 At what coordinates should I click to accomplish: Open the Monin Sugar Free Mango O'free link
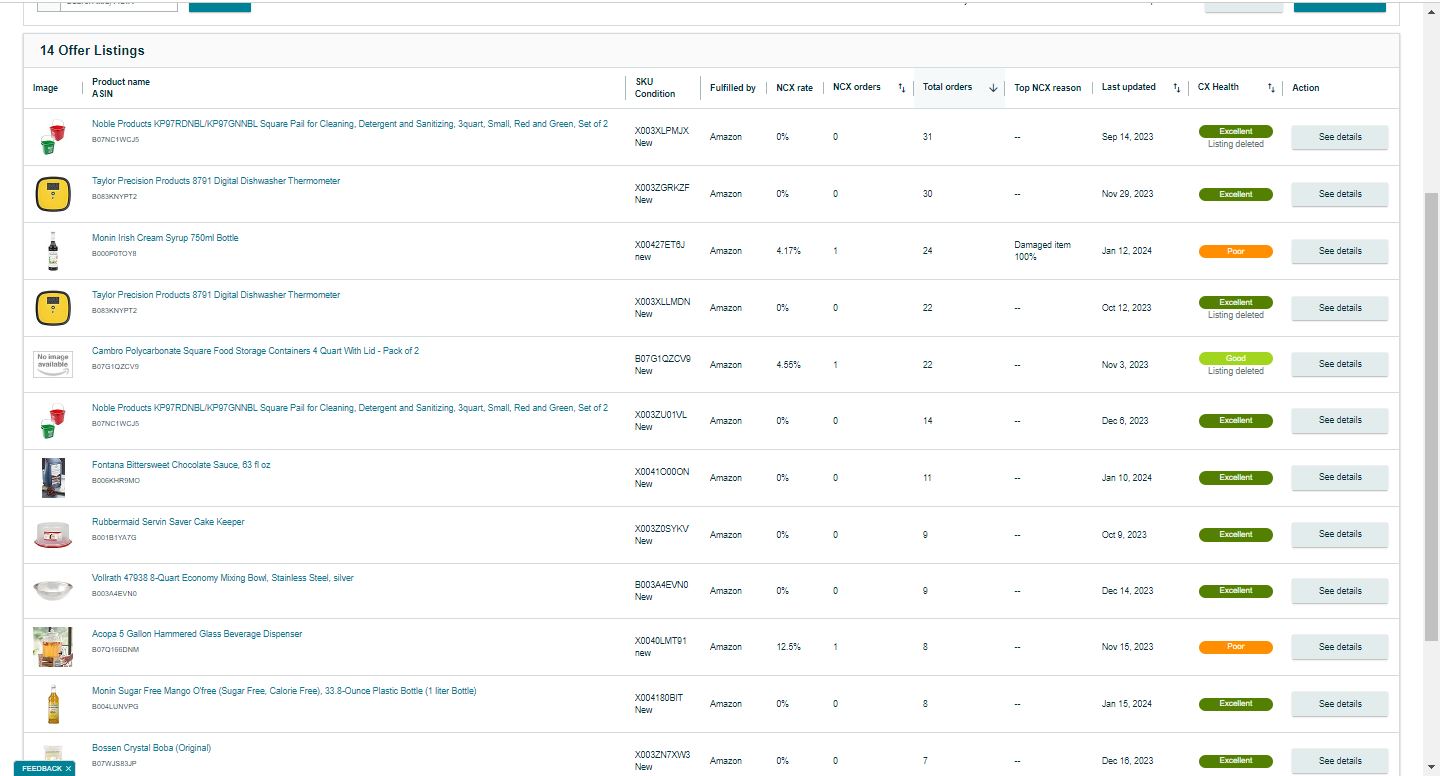tap(284, 691)
